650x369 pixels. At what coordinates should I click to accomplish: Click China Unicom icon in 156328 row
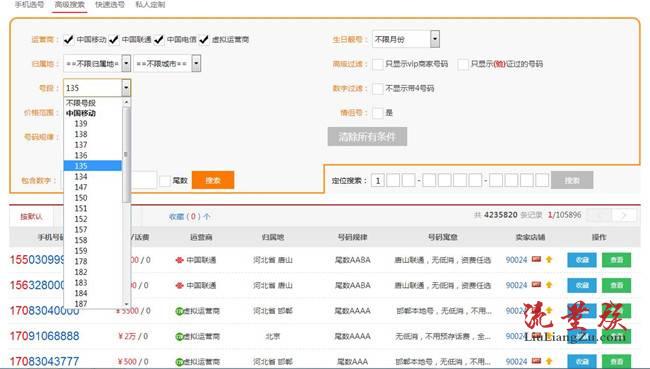[179, 286]
